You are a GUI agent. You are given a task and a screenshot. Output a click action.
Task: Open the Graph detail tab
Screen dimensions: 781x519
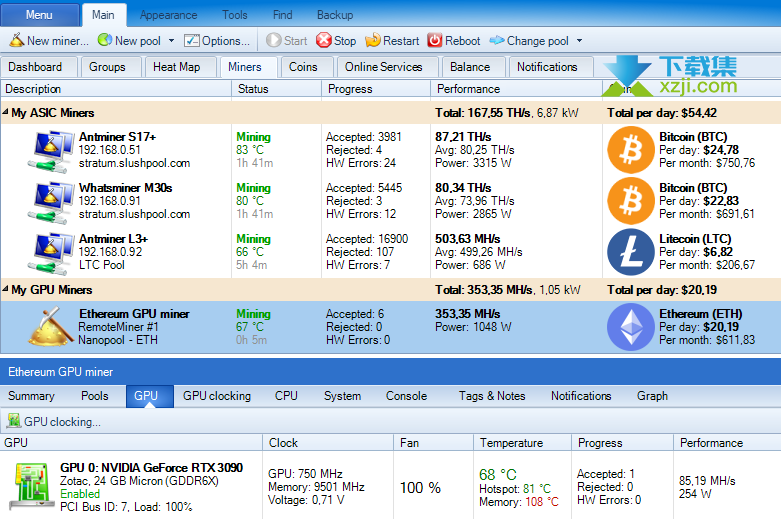(x=652, y=396)
